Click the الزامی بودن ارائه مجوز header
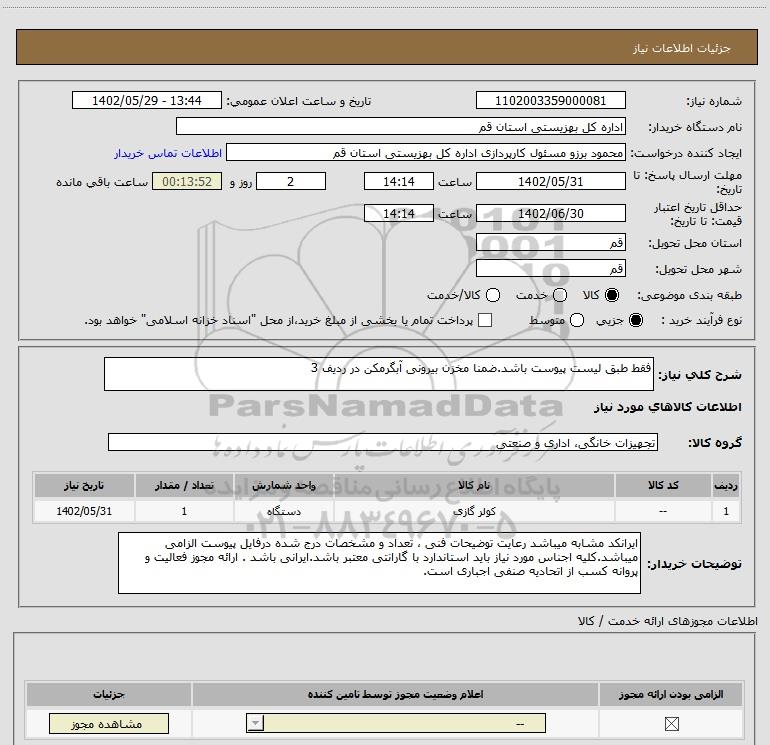770x745 pixels. click(x=671, y=694)
